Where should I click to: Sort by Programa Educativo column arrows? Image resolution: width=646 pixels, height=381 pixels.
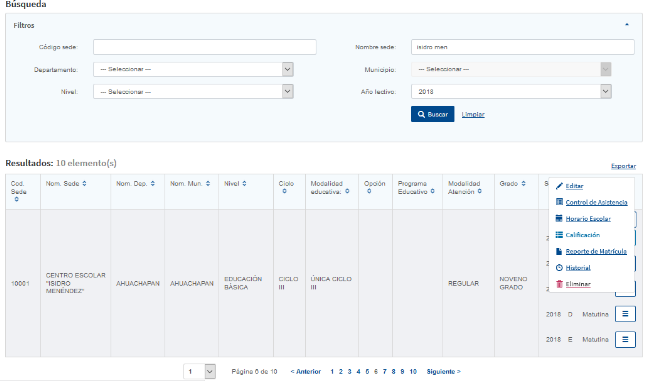click(x=433, y=192)
